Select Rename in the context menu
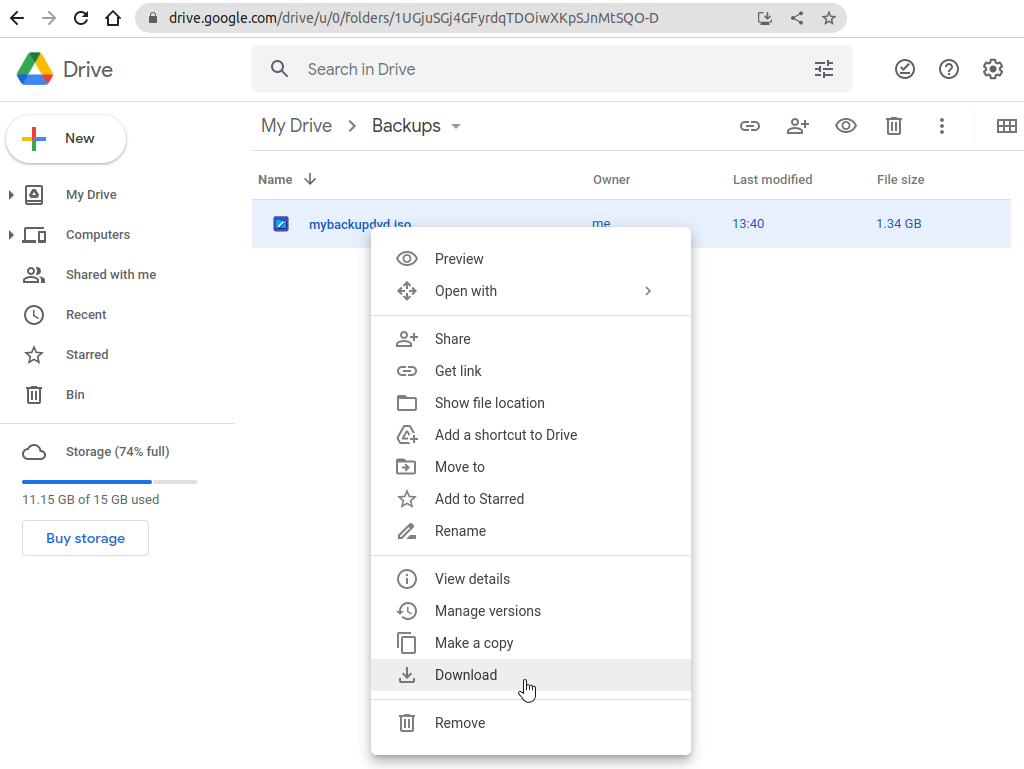The height and width of the screenshot is (769, 1024). 460,531
